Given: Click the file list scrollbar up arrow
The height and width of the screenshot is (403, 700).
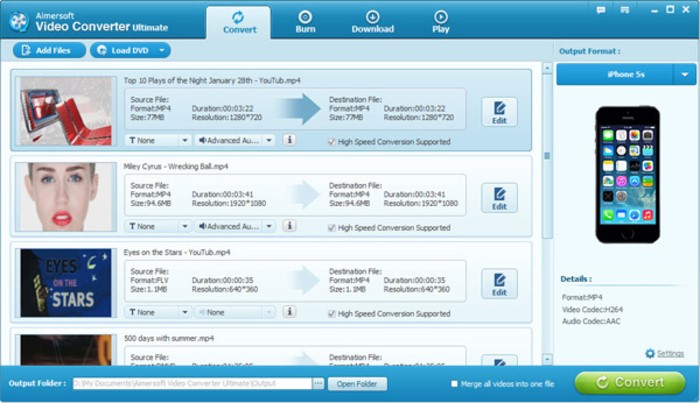Looking at the screenshot, I should coord(547,68).
